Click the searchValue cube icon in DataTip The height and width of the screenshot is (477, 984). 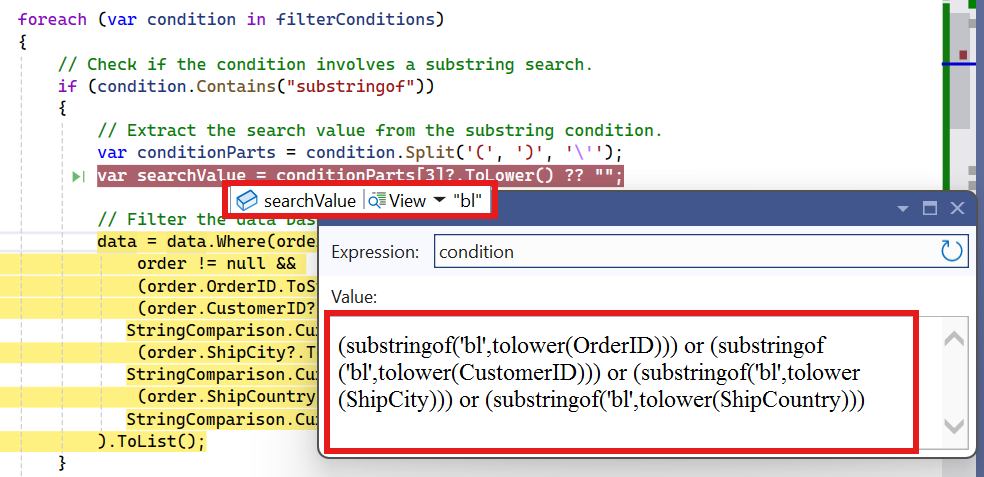246,200
